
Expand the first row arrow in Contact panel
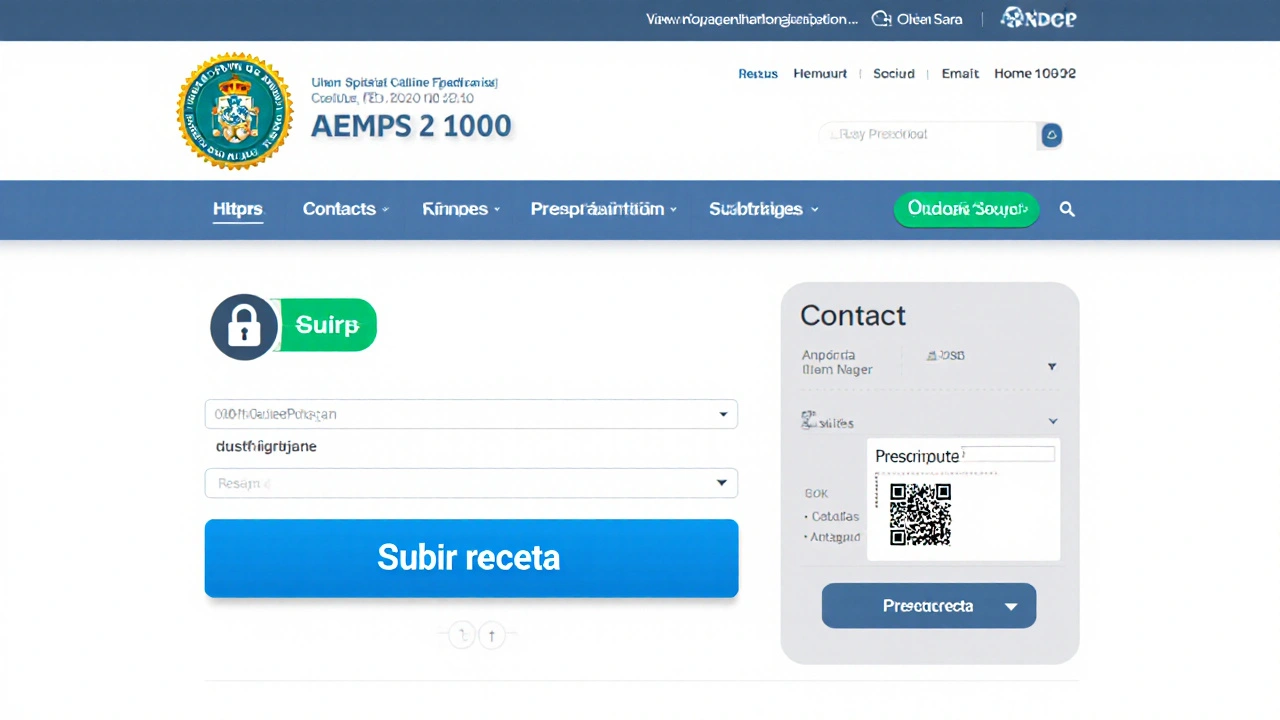(x=1051, y=367)
